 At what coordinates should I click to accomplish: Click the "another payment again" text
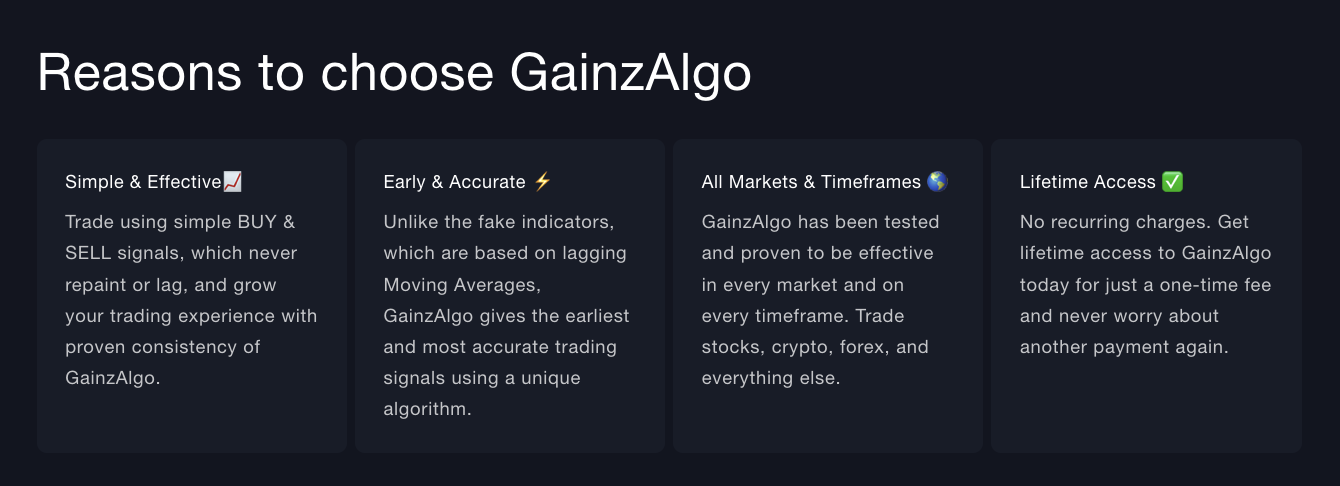point(1124,347)
